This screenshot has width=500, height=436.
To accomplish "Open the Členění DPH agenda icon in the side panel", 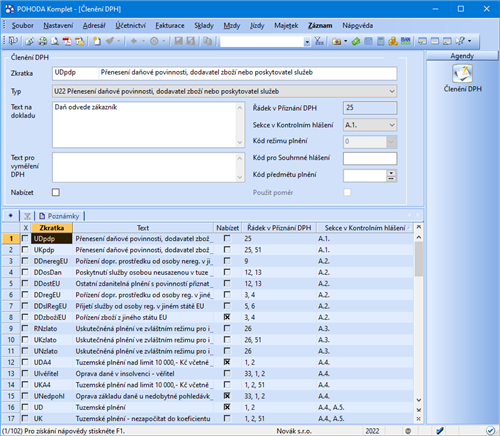I will [462, 73].
